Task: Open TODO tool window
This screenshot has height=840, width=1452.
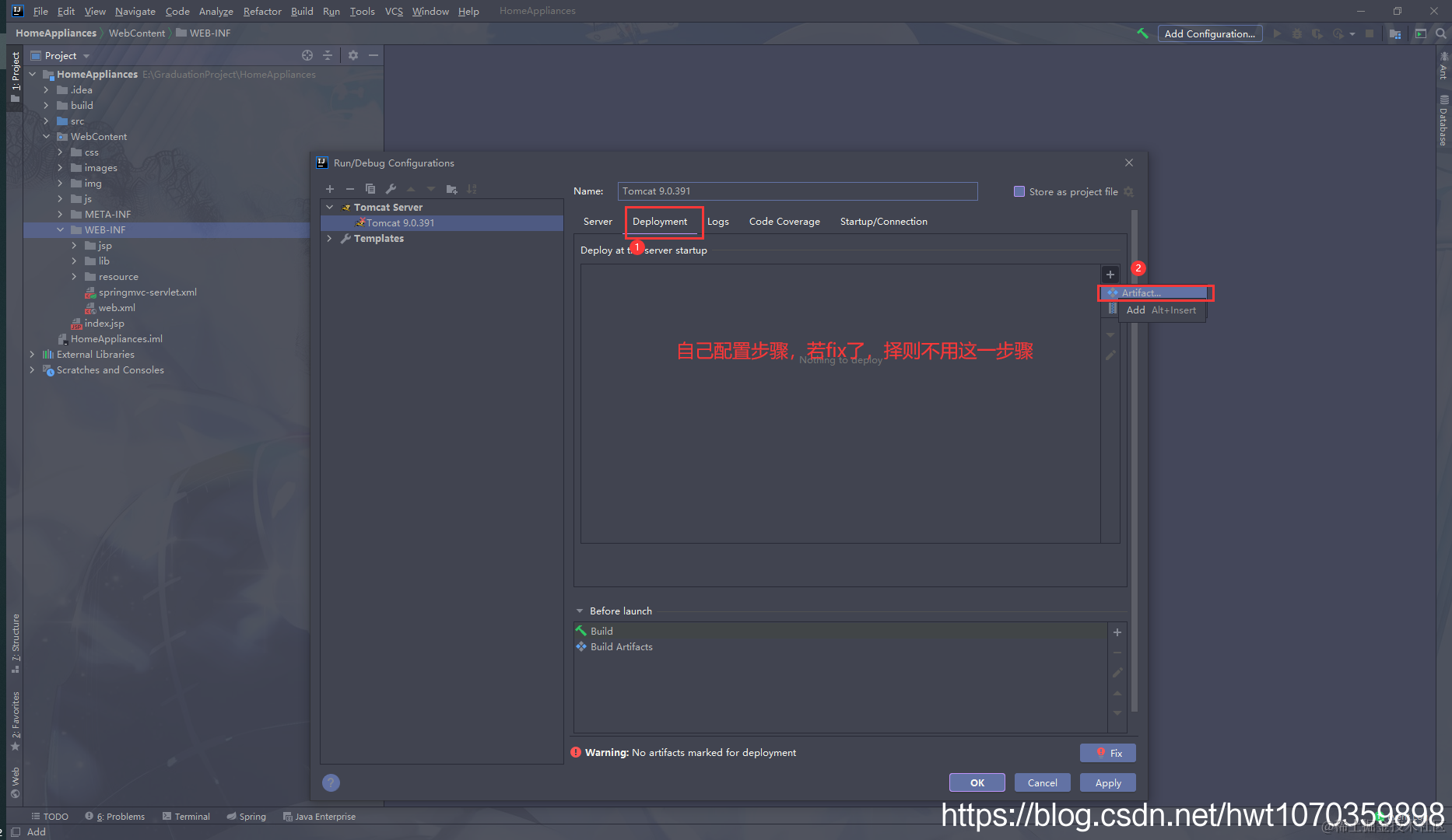Action: coord(50,817)
